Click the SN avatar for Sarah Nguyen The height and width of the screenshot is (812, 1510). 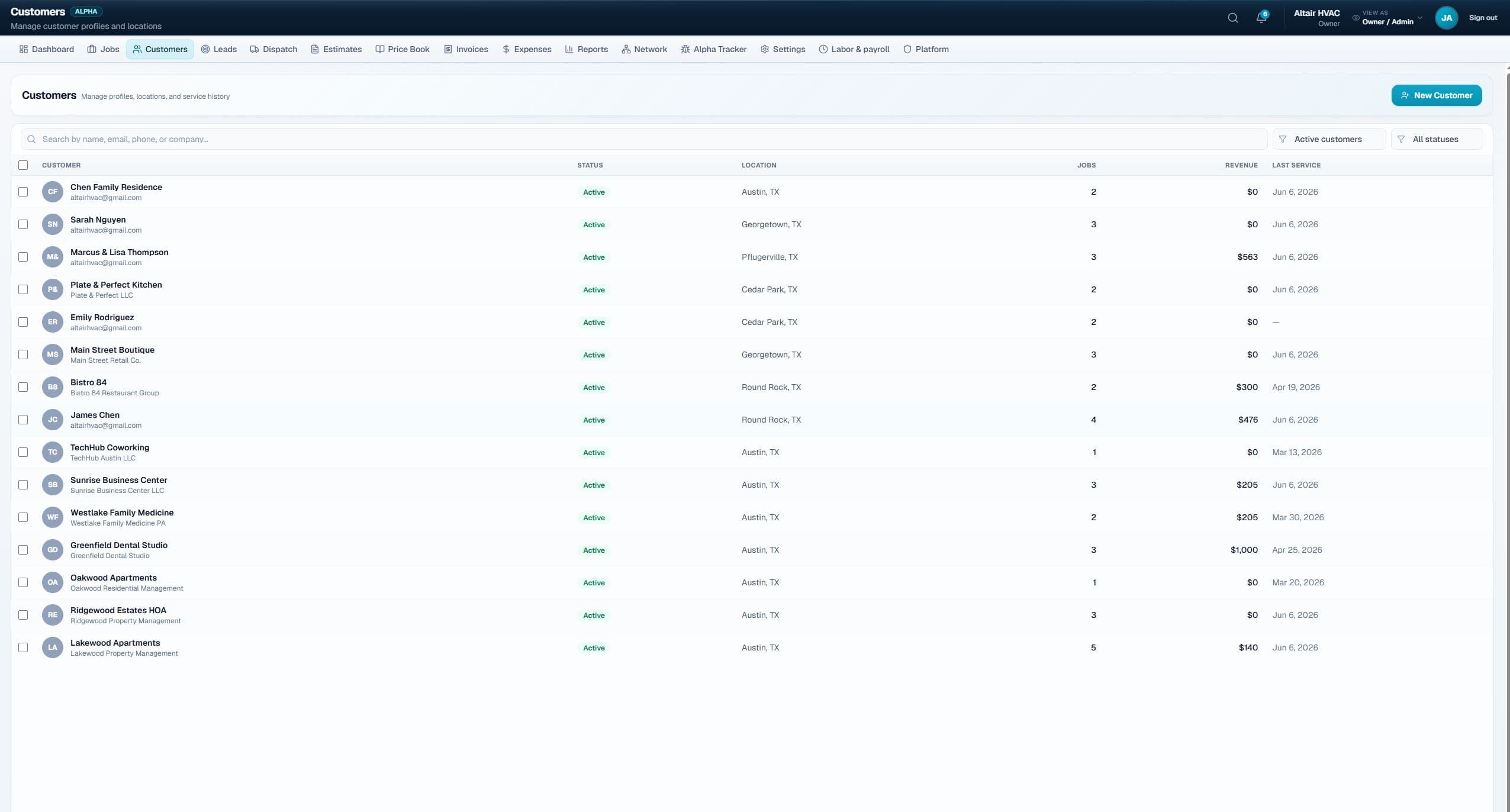pos(53,224)
